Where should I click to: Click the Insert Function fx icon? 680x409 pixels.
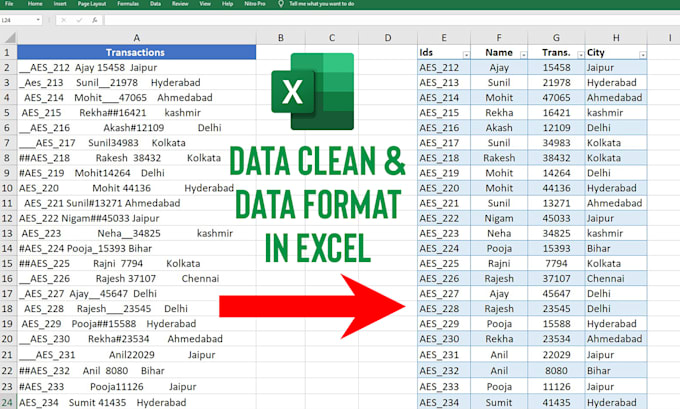pyautogui.click(x=95, y=20)
